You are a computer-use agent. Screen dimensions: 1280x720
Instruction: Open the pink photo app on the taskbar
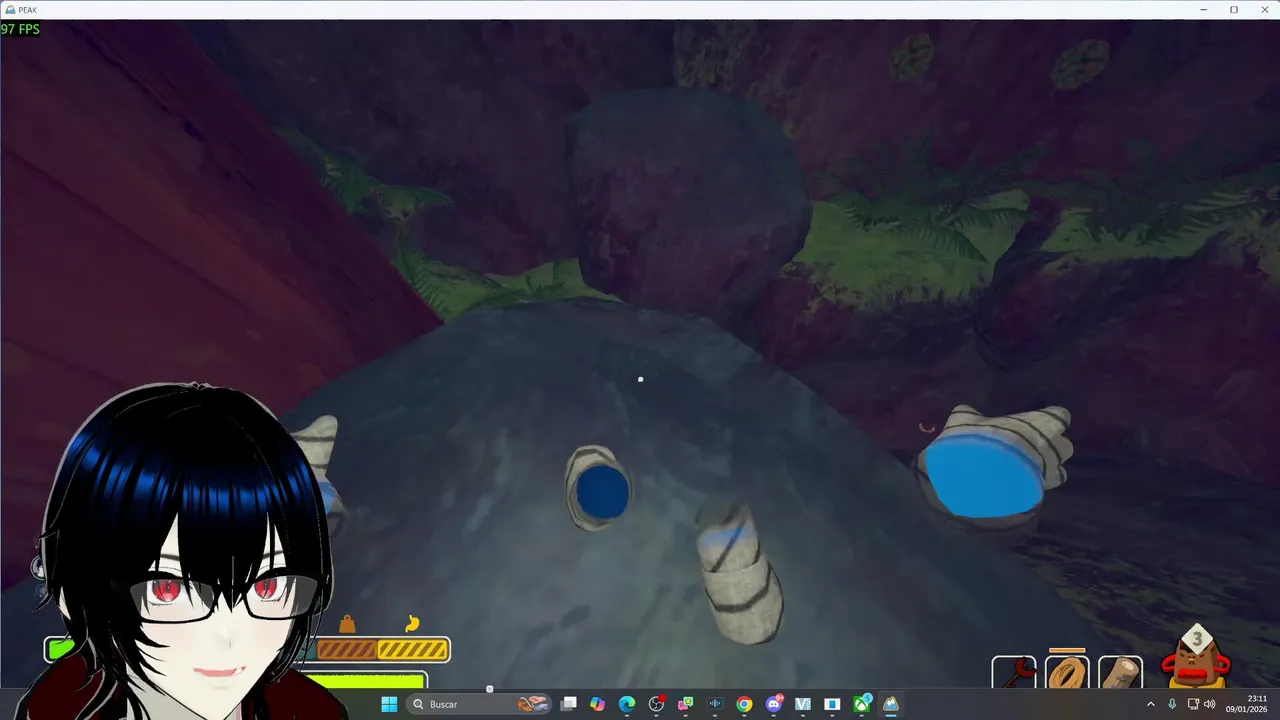685,704
